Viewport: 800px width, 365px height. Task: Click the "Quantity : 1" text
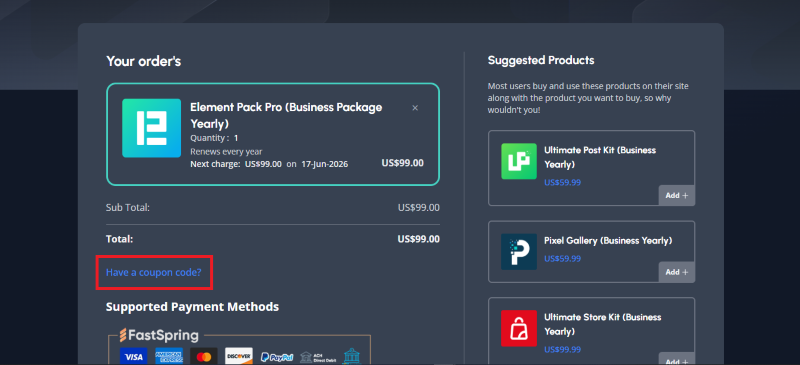[214, 138]
